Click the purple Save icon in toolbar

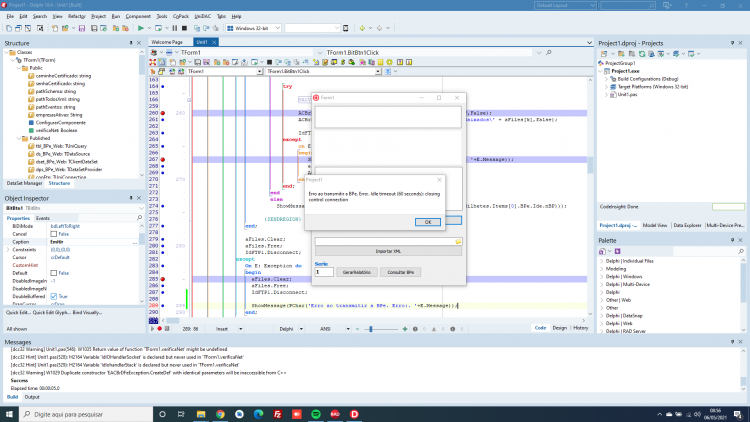point(82,28)
